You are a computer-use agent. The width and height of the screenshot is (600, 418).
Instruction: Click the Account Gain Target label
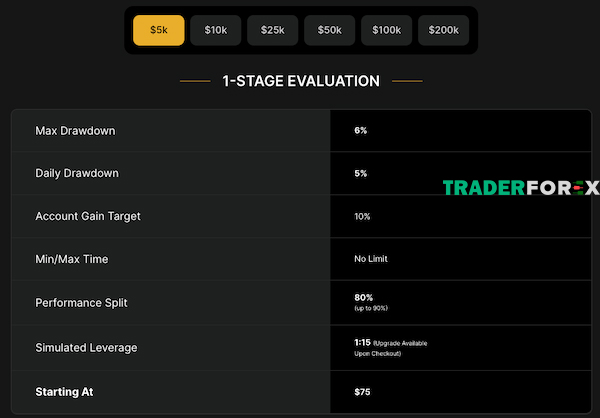[x=90, y=216]
